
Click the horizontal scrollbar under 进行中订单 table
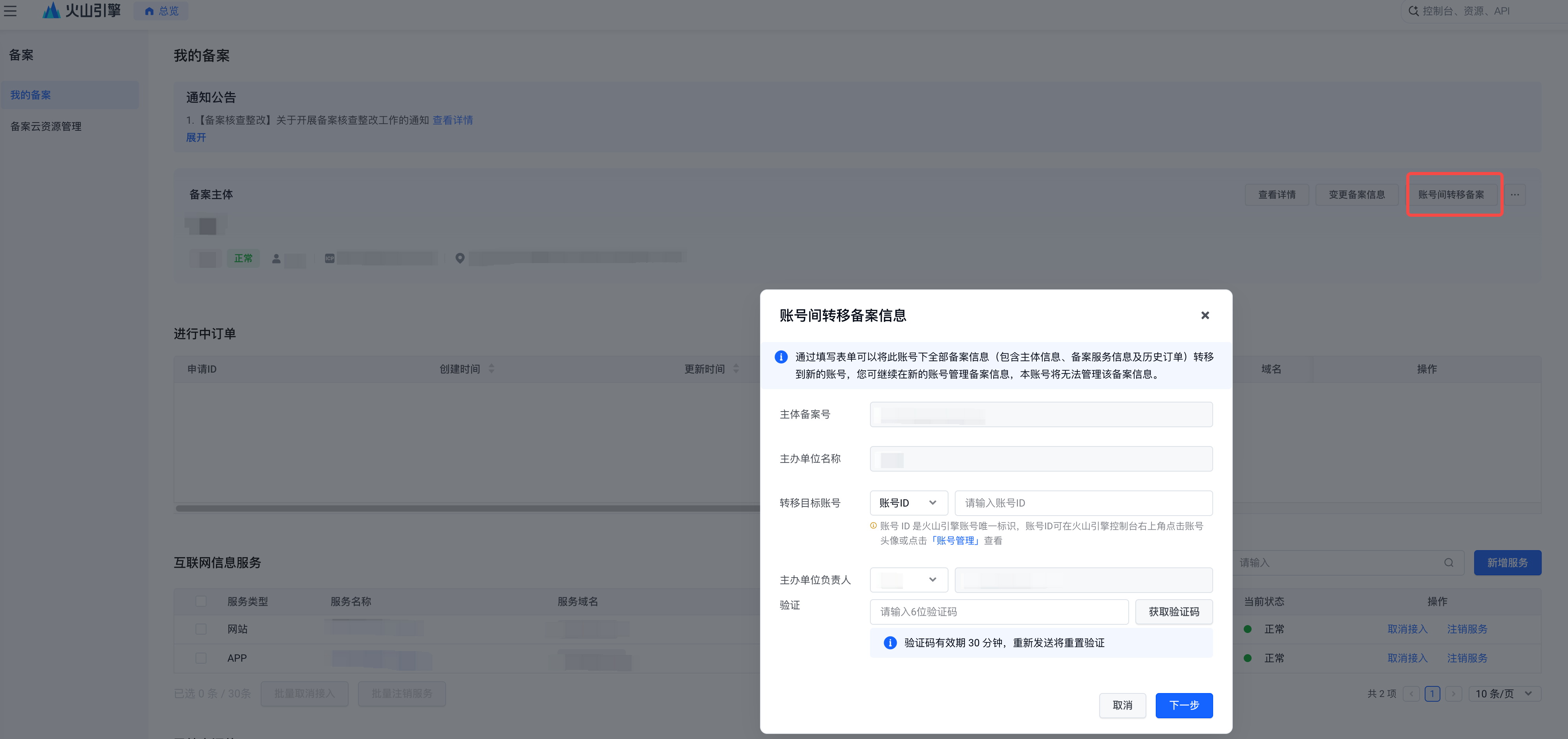pos(468,508)
